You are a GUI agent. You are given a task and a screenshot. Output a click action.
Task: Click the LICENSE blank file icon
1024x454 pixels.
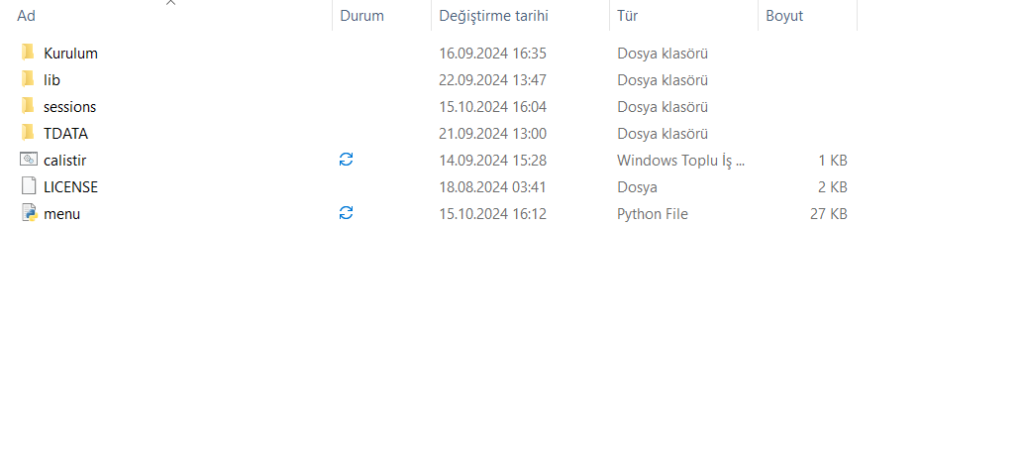28,186
